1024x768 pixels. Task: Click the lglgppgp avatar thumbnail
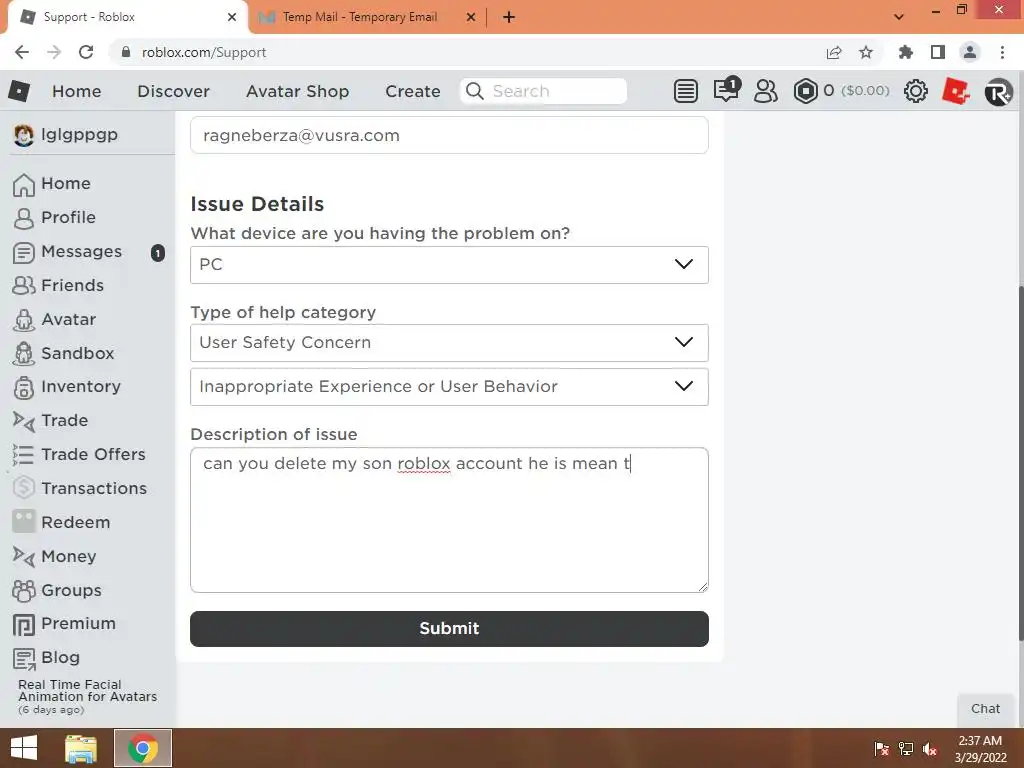pos(24,135)
